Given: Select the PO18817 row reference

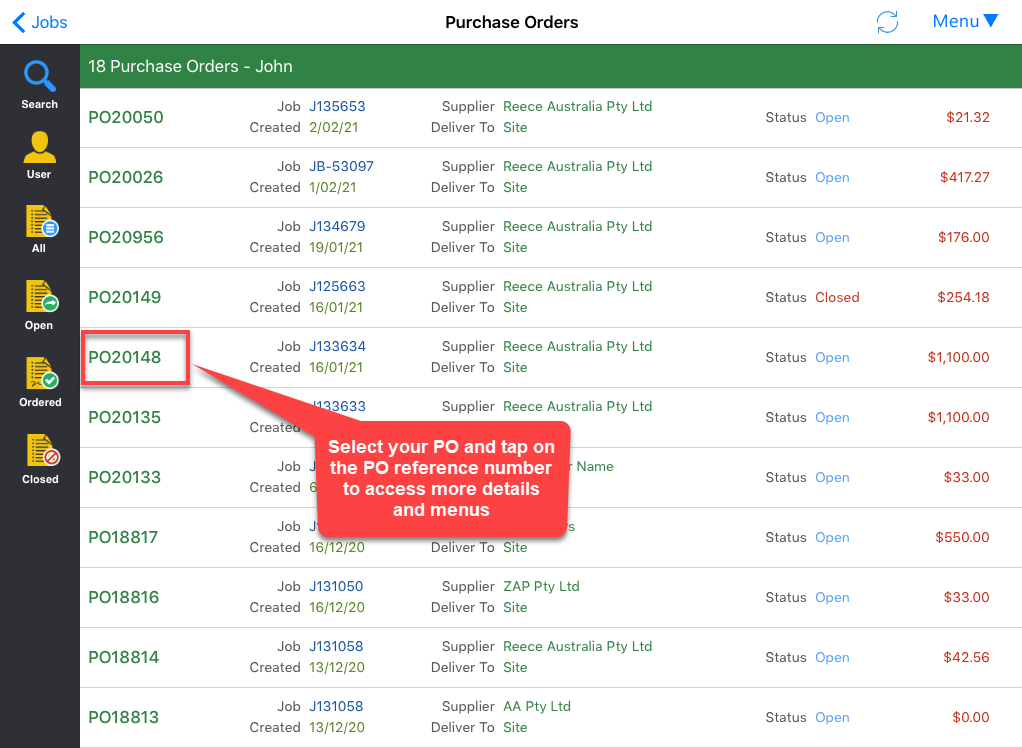Looking at the screenshot, I should pyautogui.click(x=124, y=537).
